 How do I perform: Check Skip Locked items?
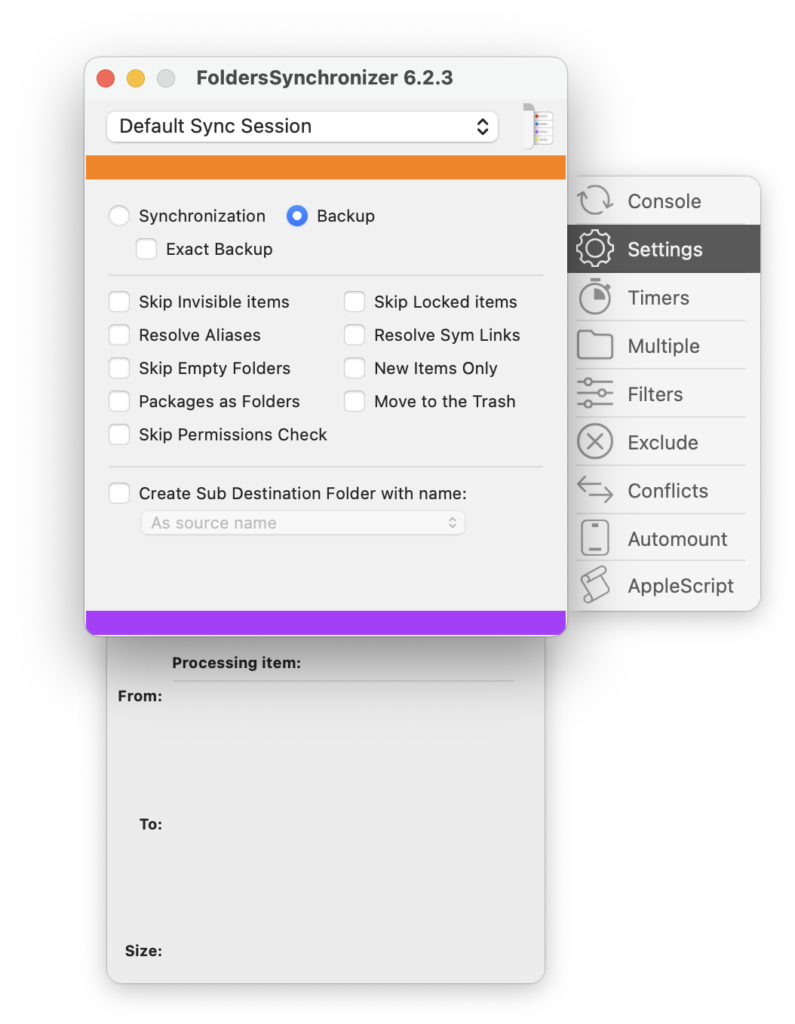[x=354, y=302]
